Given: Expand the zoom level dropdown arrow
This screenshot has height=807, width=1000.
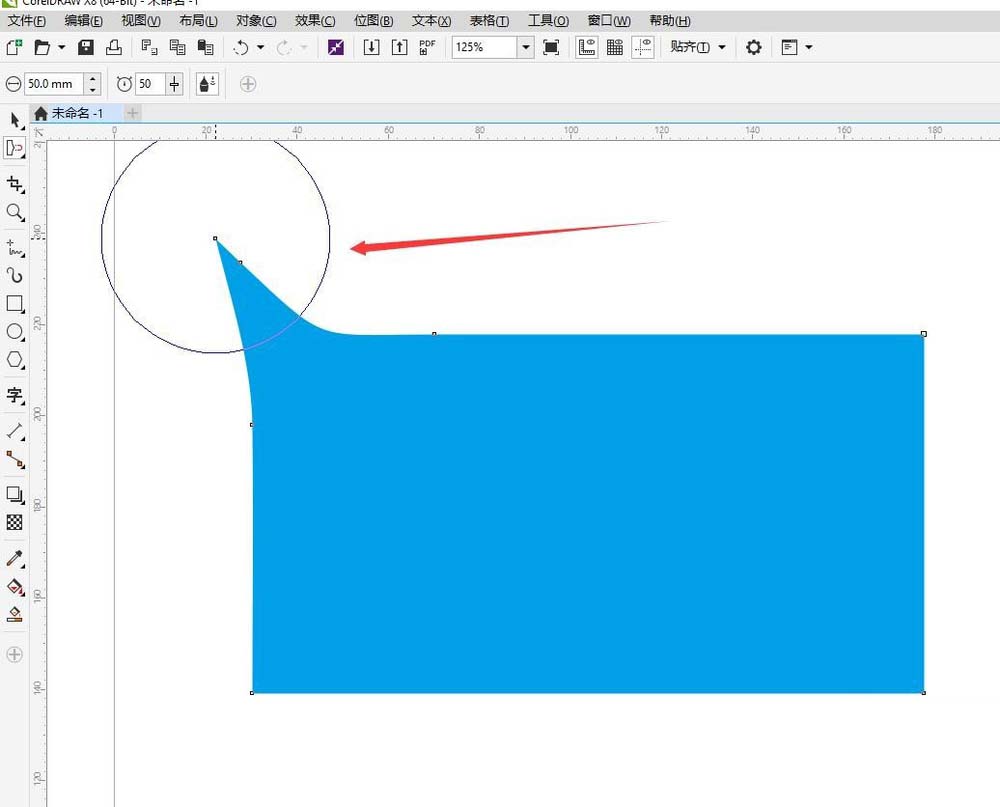Looking at the screenshot, I should (526, 47).
